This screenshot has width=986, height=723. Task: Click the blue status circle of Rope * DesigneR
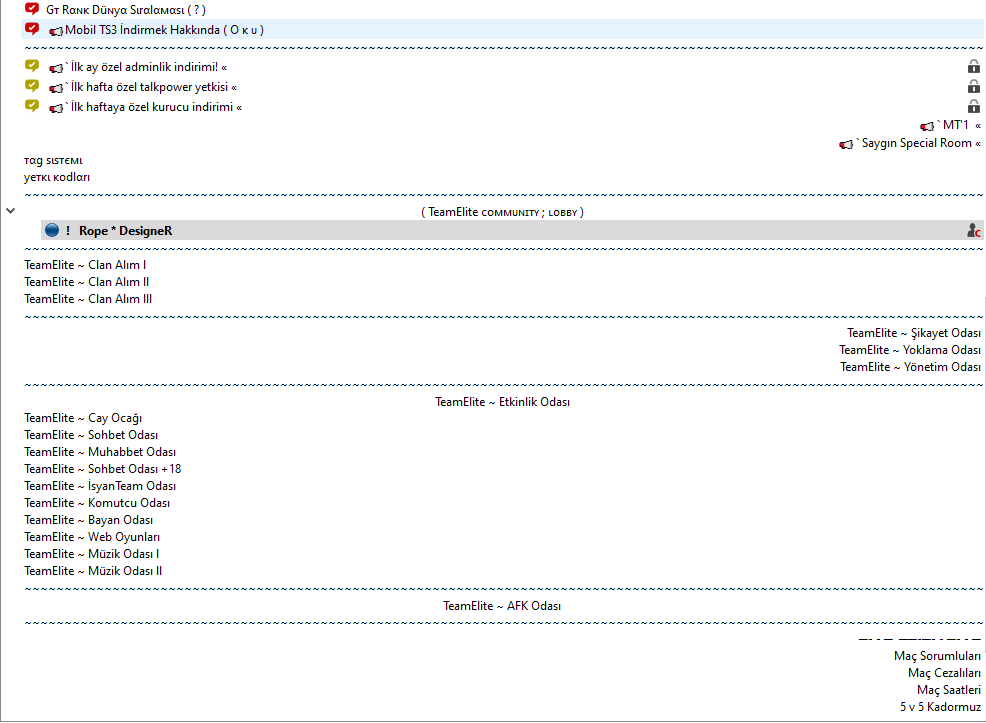52,230
